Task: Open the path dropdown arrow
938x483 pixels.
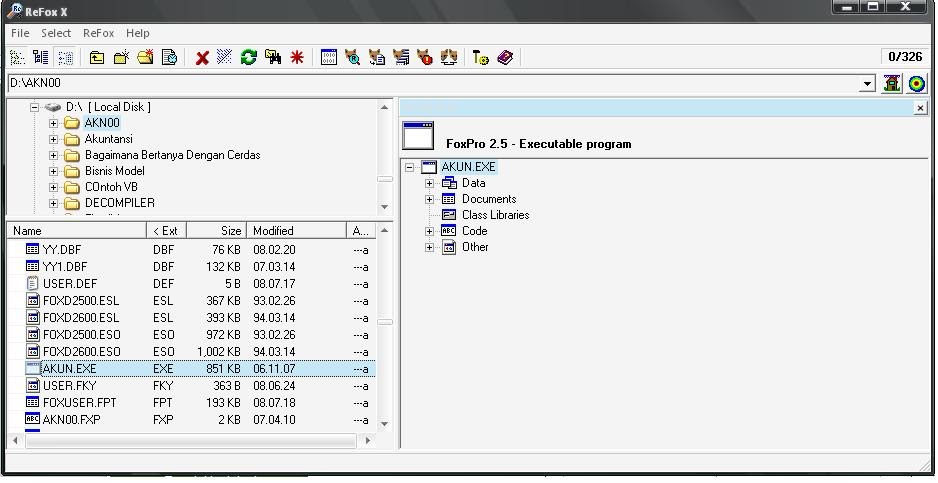Action: (x=867, y=84)
